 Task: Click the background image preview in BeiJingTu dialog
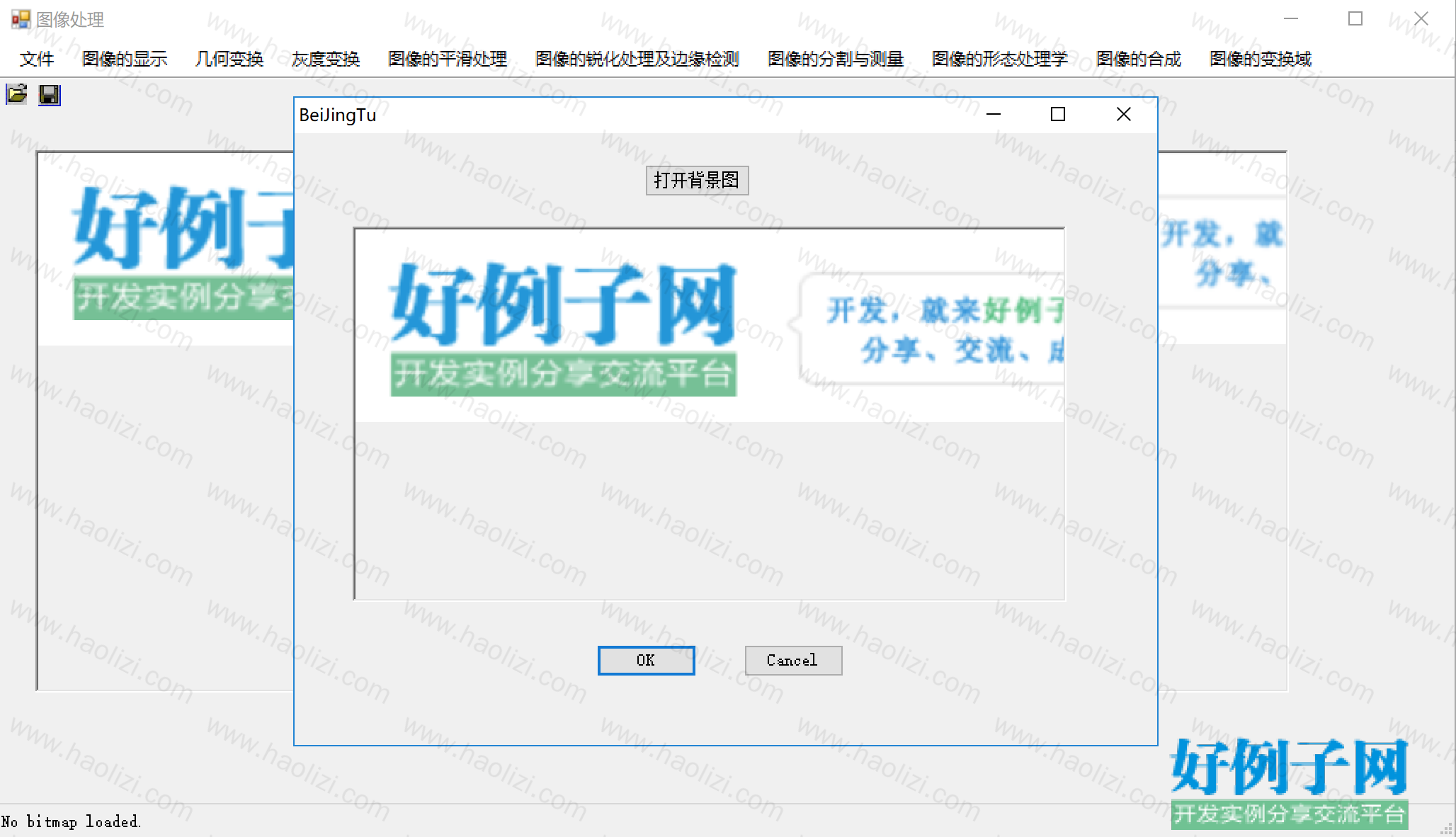(709, 414)
